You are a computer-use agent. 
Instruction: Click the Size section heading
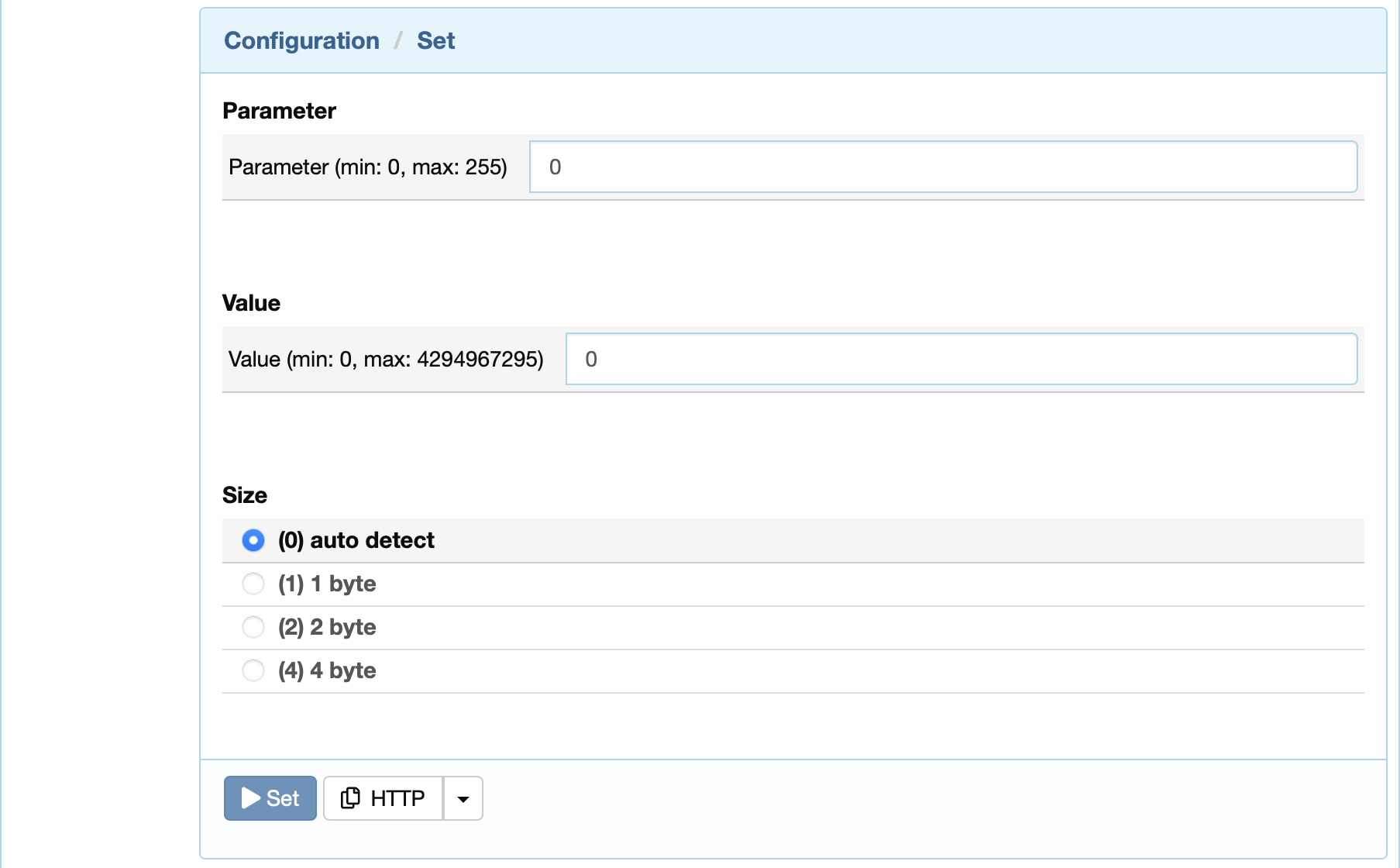245,495
